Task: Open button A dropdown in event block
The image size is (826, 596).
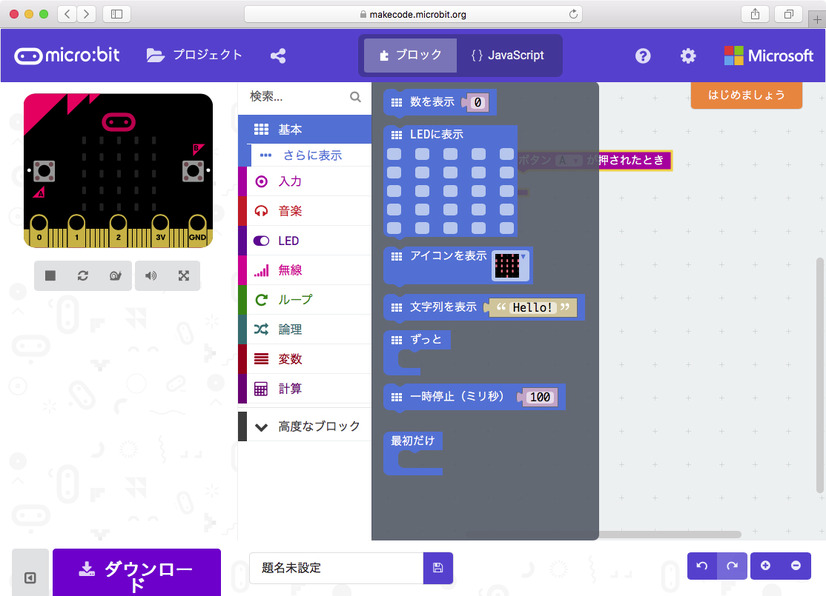Action: (568, 160)
